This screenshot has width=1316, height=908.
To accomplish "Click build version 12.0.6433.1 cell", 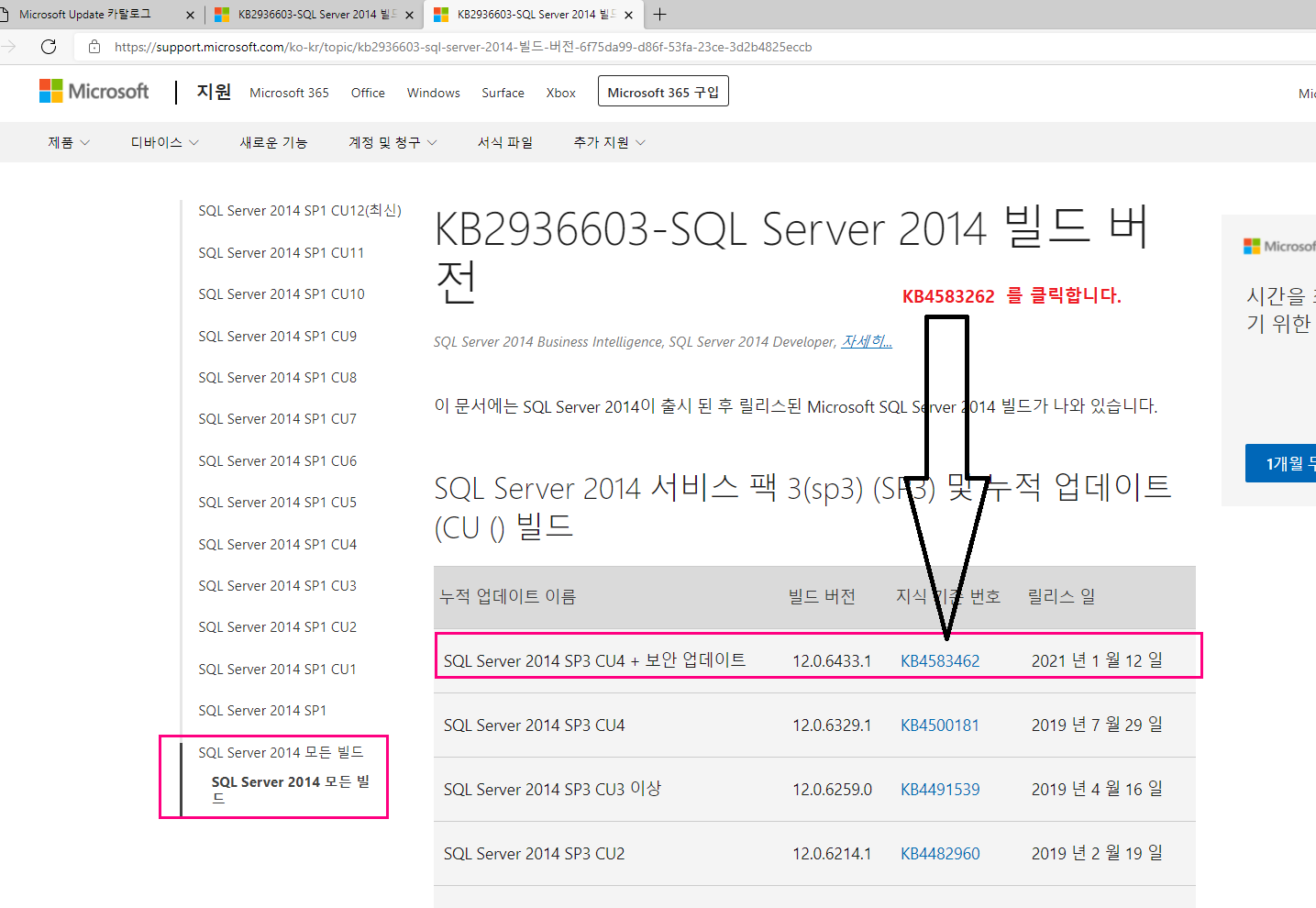I will coord(832,660).
